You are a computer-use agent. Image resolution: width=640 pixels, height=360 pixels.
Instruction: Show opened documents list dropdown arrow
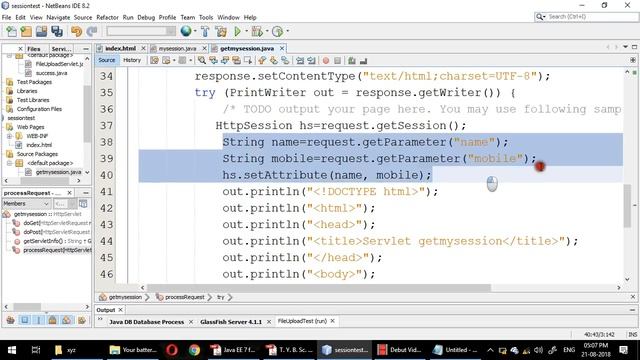[x=625, y=47]
